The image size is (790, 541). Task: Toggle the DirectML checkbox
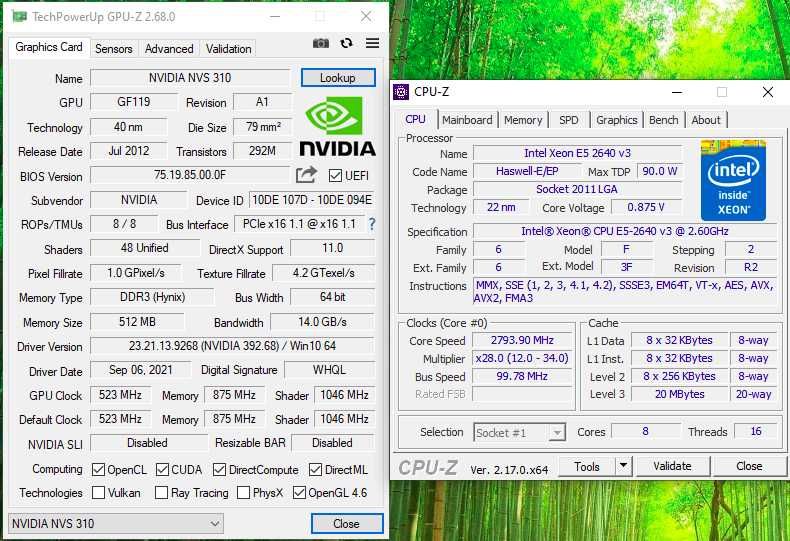[315, 469]
